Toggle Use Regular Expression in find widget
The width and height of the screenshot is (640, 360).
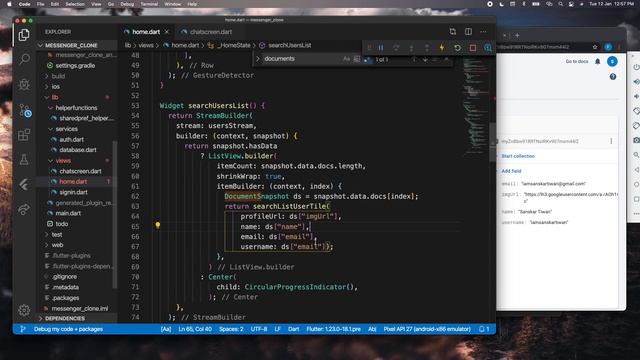[367, 60]
